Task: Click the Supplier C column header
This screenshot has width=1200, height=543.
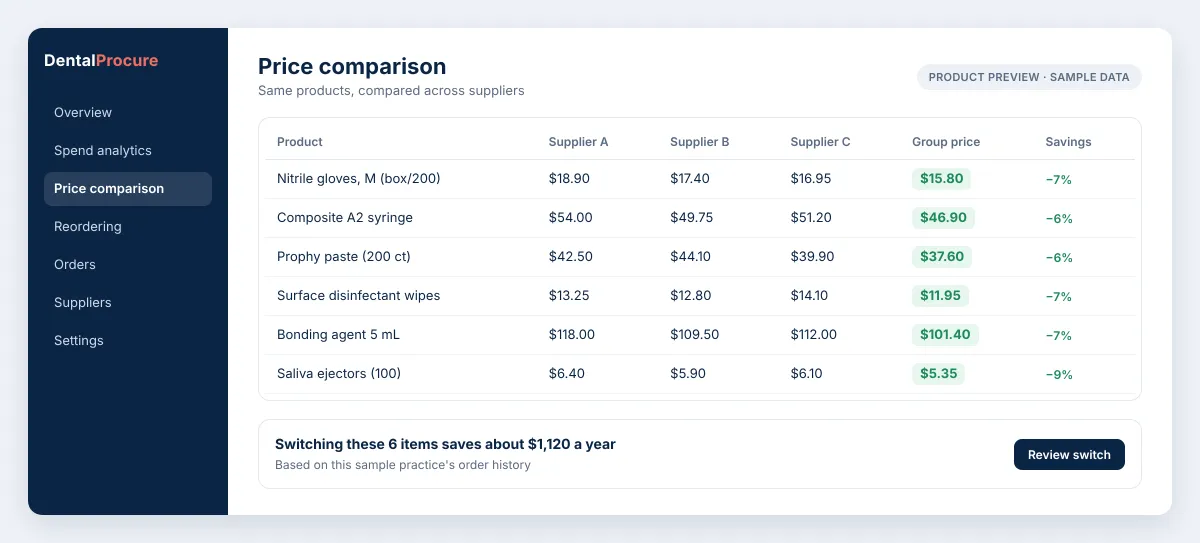Action: tap(820, 142)
